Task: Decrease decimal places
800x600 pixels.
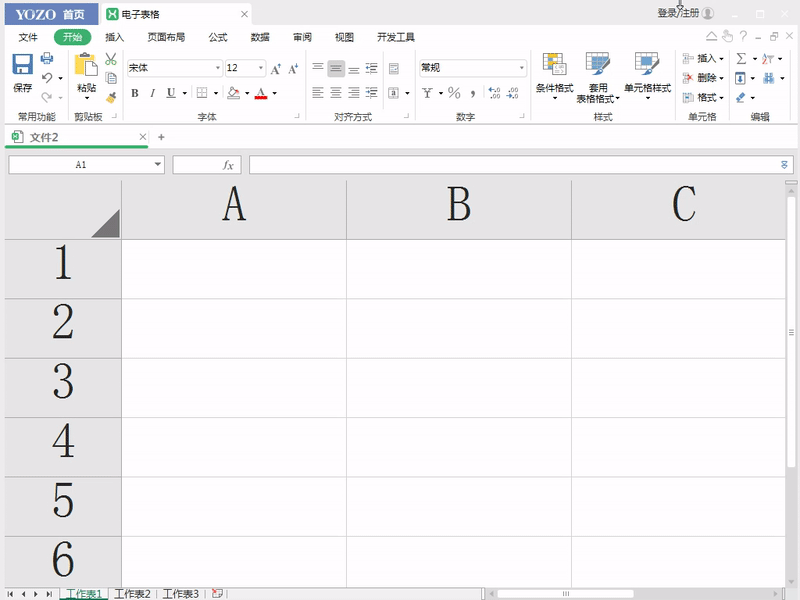Action: coord(512,93)
